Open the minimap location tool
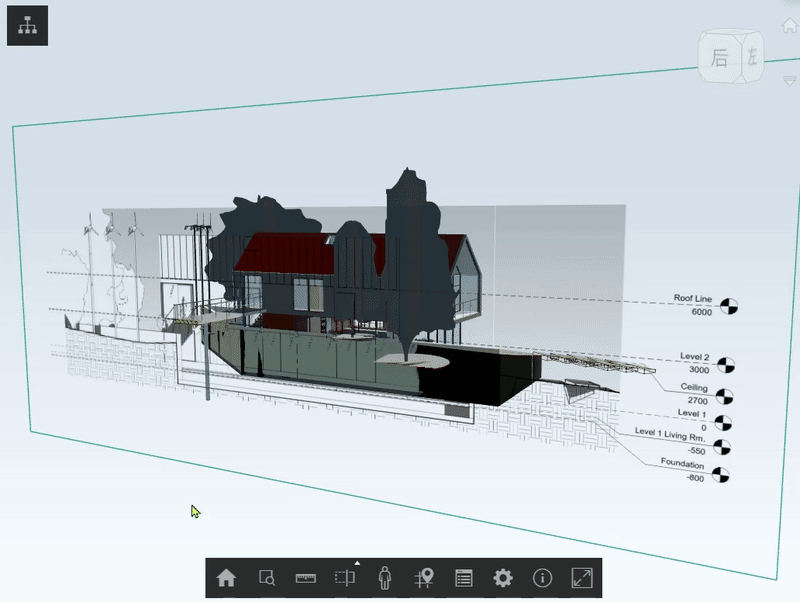This screenshot has height=602, width=800. (x=425, y=578)
